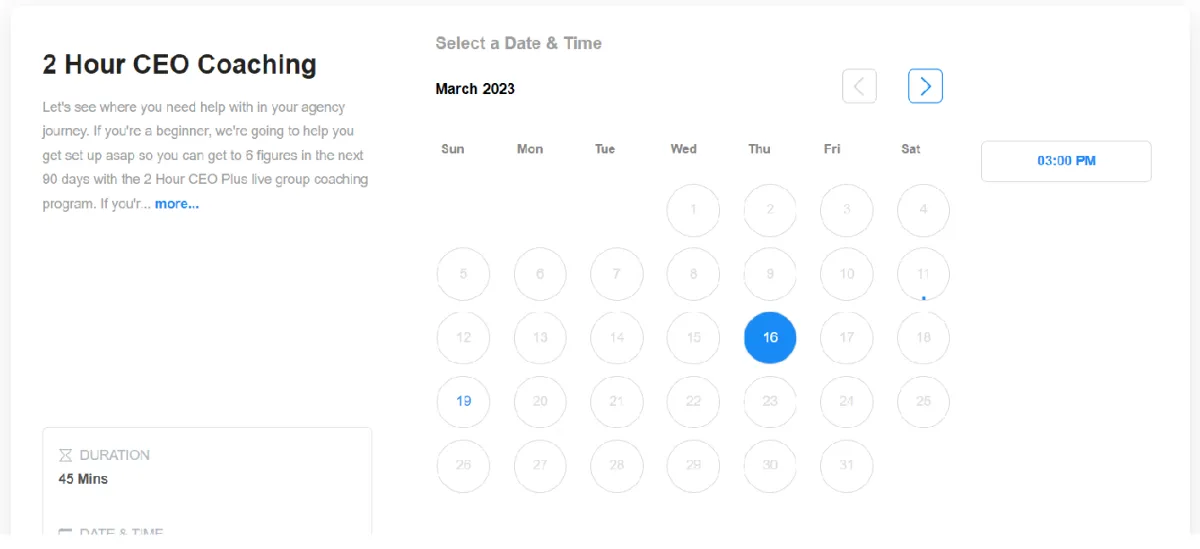Click the March 2023 month label

pos(475,89)
